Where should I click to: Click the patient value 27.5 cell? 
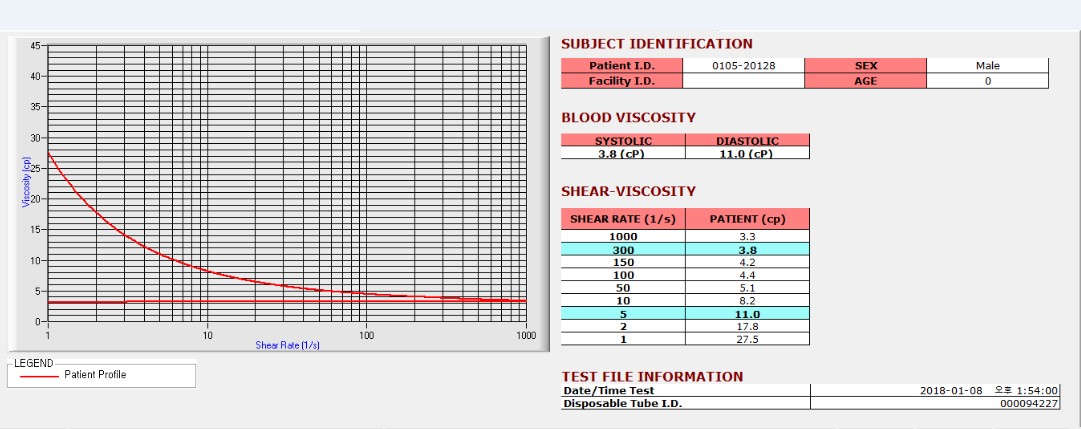[747, 339]
